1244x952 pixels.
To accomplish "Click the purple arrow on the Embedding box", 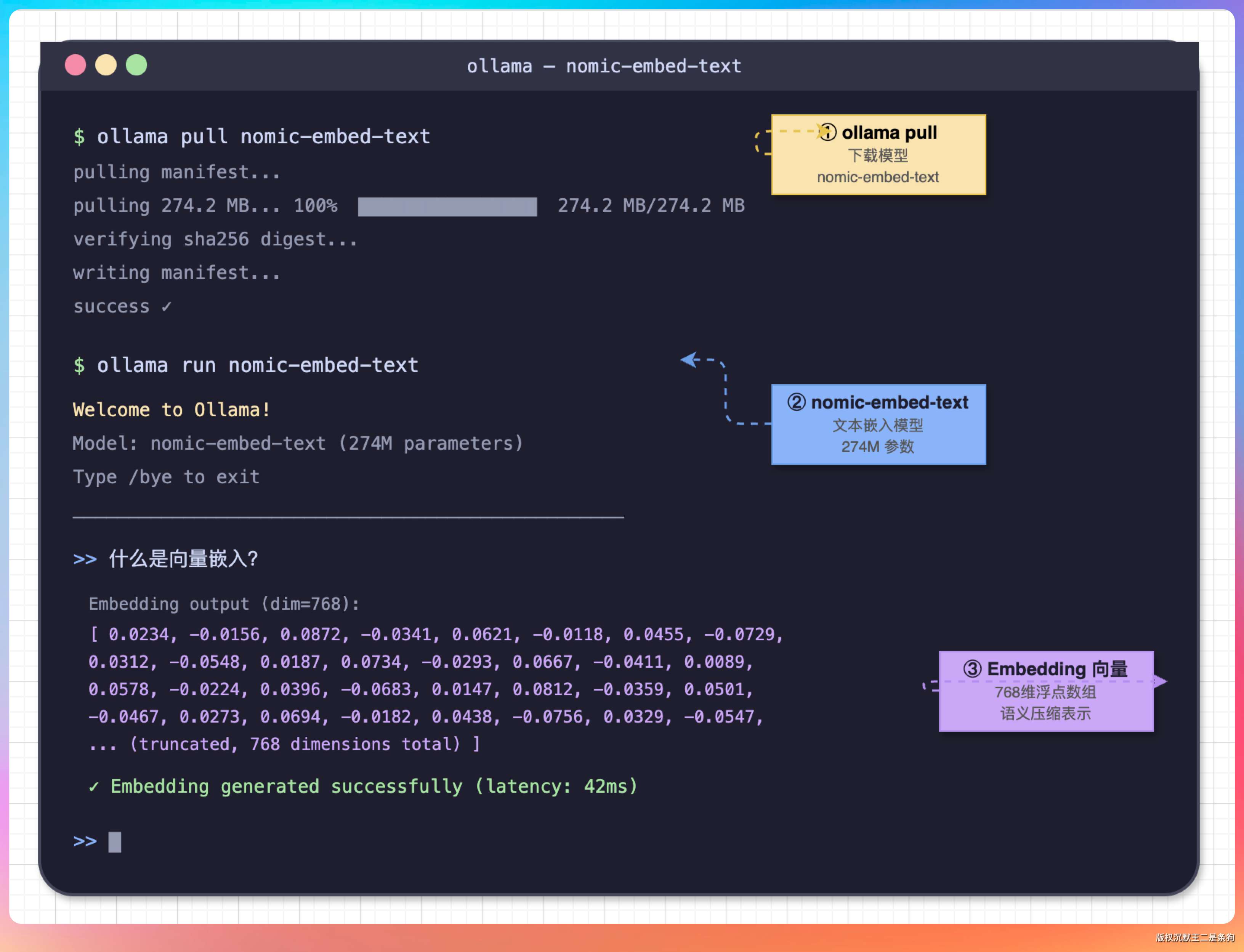I will (x=1160, y=681).
